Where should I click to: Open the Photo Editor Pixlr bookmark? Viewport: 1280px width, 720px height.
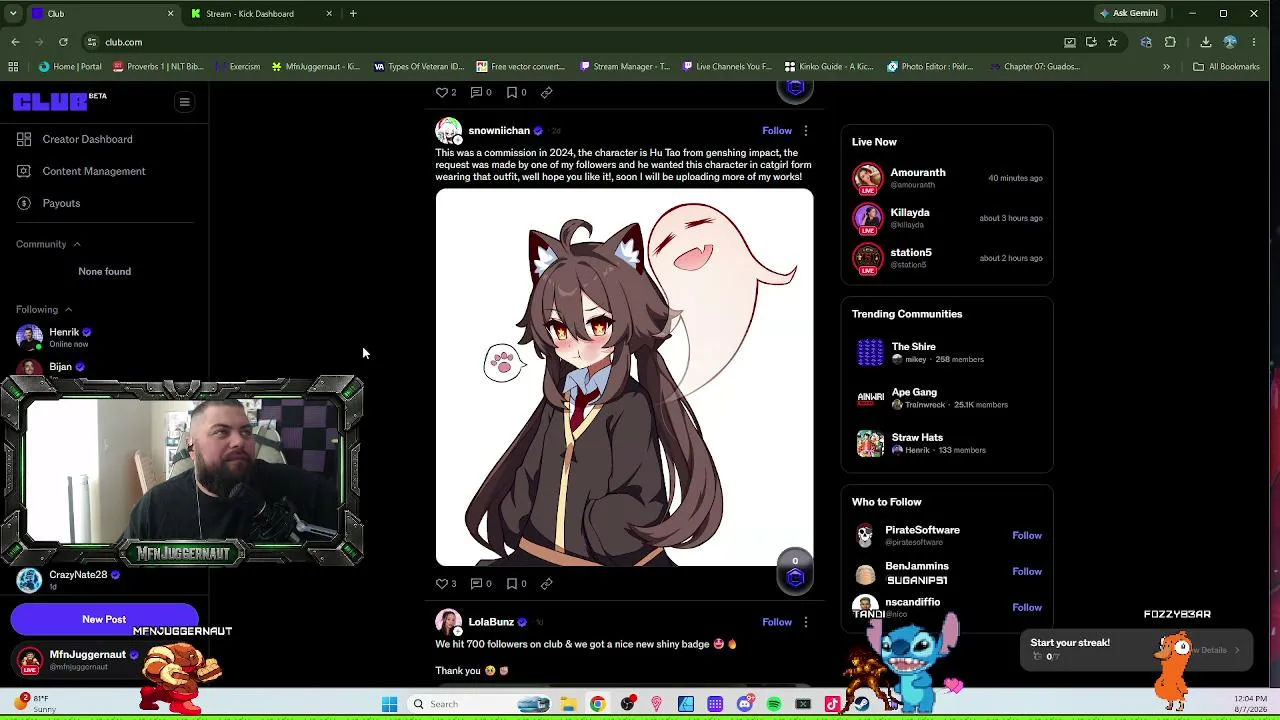[x=930, y=67]
